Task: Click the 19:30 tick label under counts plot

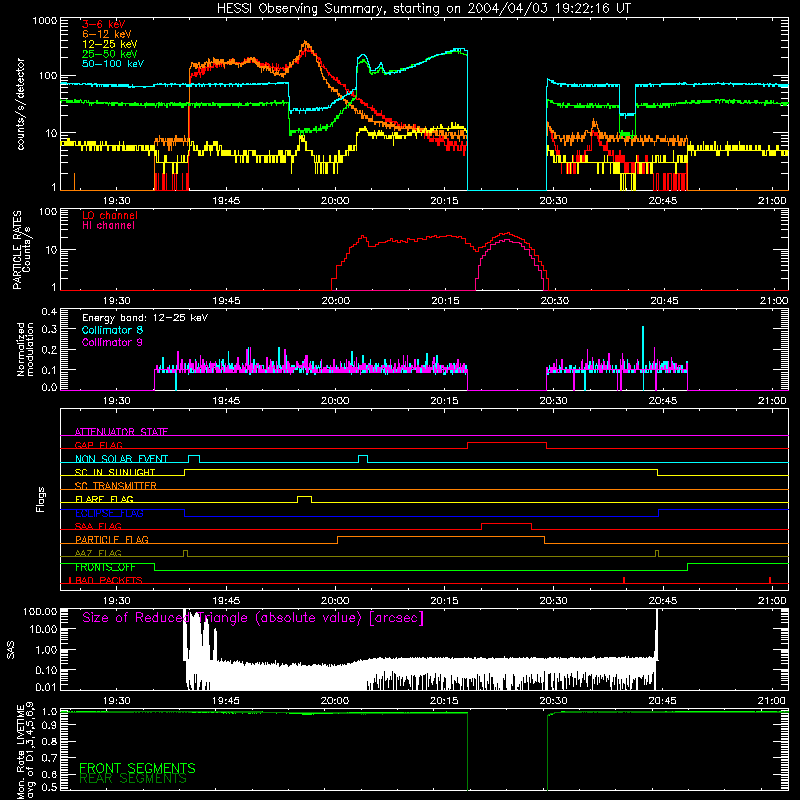Action: [x=117, y=201]
